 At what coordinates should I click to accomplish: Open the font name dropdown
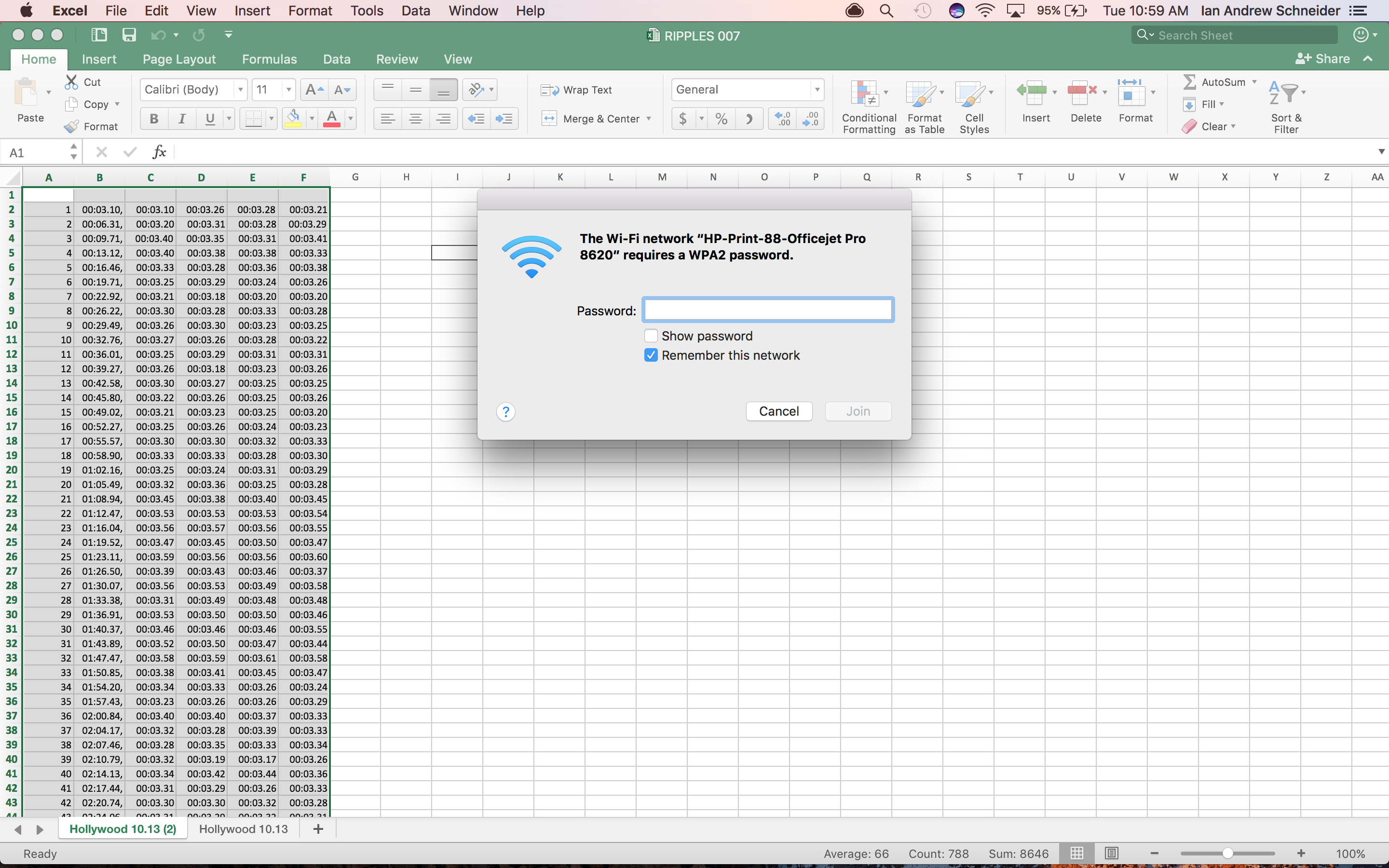coord(241,90)
